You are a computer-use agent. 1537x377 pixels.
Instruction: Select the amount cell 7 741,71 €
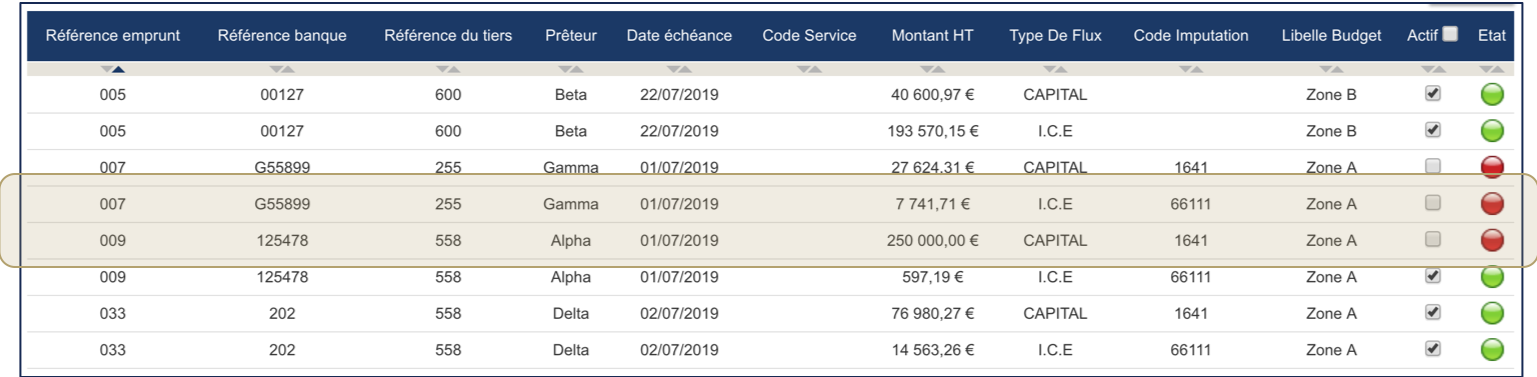click(x=933, y=204)
